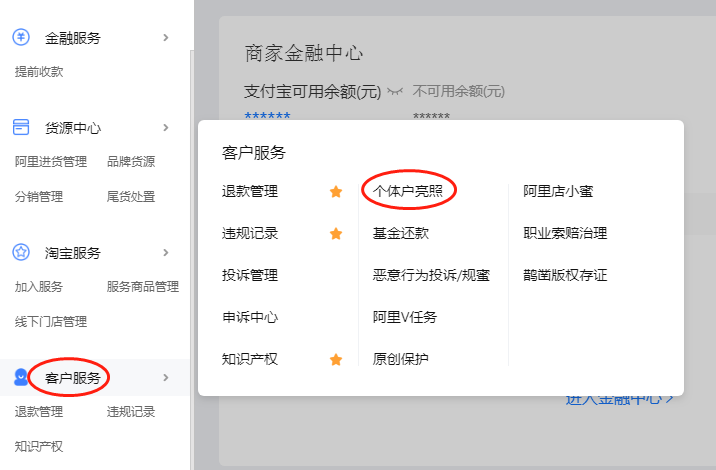The image size is (716, 470).
Task: Toggle the star beside 违规记录 in popup
Action: [336, 233]
